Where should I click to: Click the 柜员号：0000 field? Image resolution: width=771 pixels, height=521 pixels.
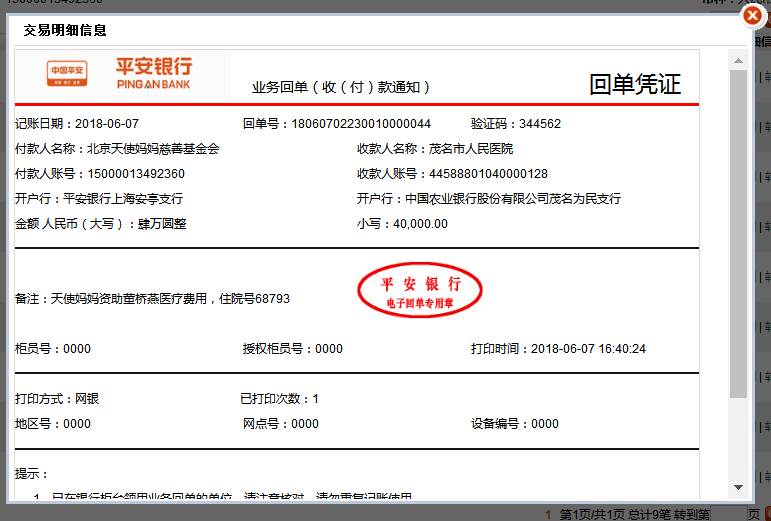(x=53, y=348)
